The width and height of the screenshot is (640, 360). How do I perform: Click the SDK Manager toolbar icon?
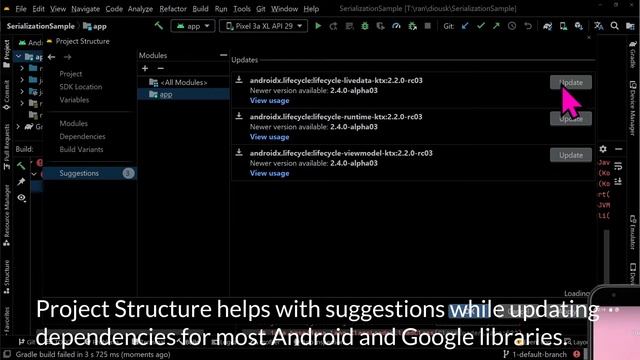[x=579, y=26]
